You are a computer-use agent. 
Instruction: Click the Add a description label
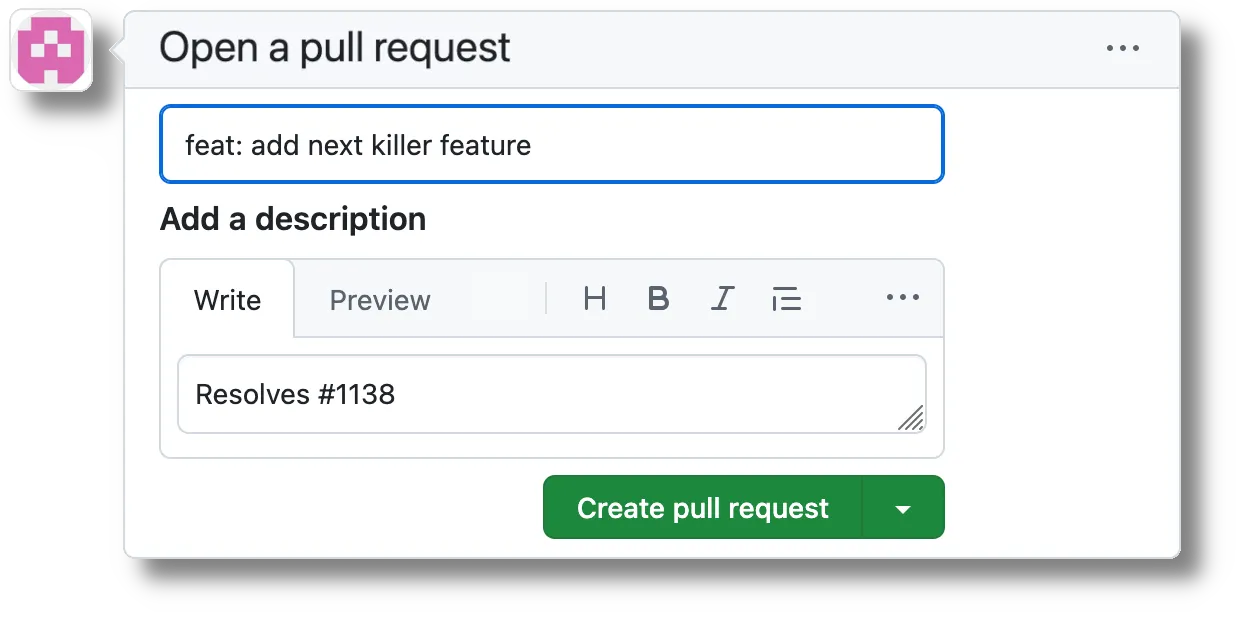coord(293,219)
